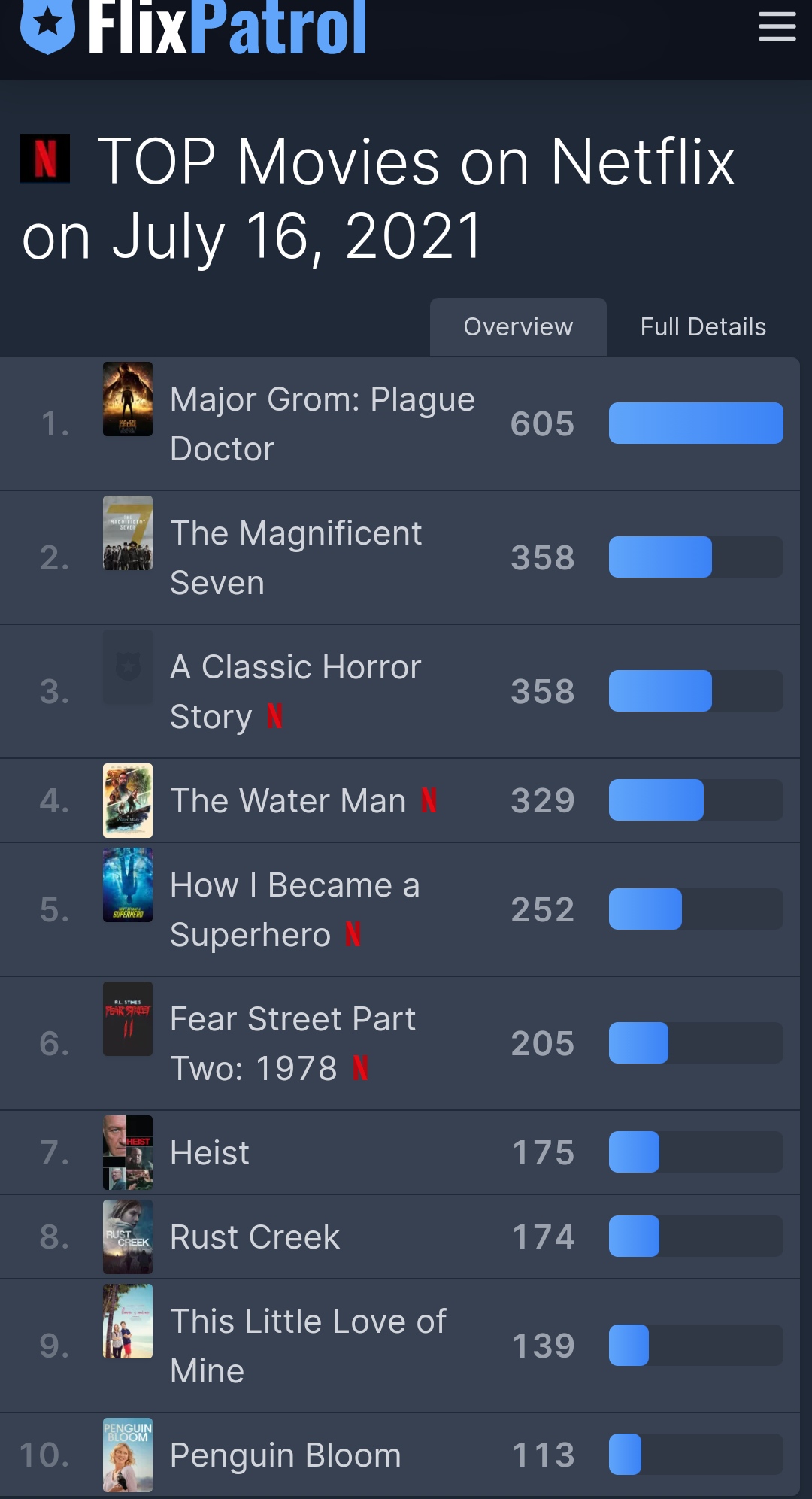Open the Rust Creek movie page
The width and height of the screenshot is (812, 1499).
(x=255, y=1237)
